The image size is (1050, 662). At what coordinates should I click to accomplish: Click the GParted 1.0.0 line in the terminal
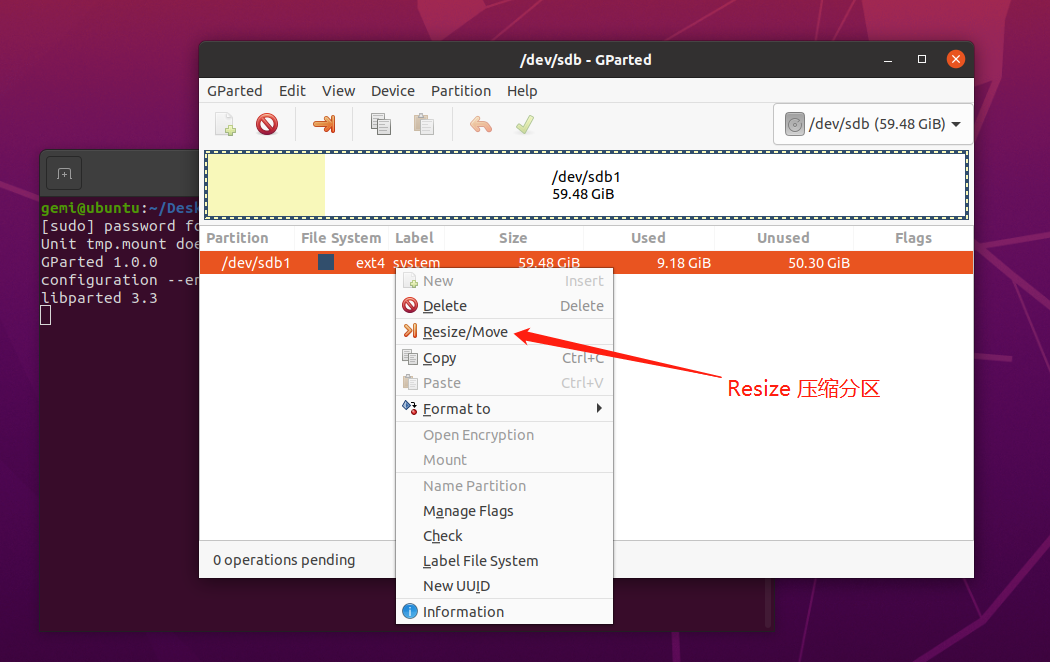99,262
